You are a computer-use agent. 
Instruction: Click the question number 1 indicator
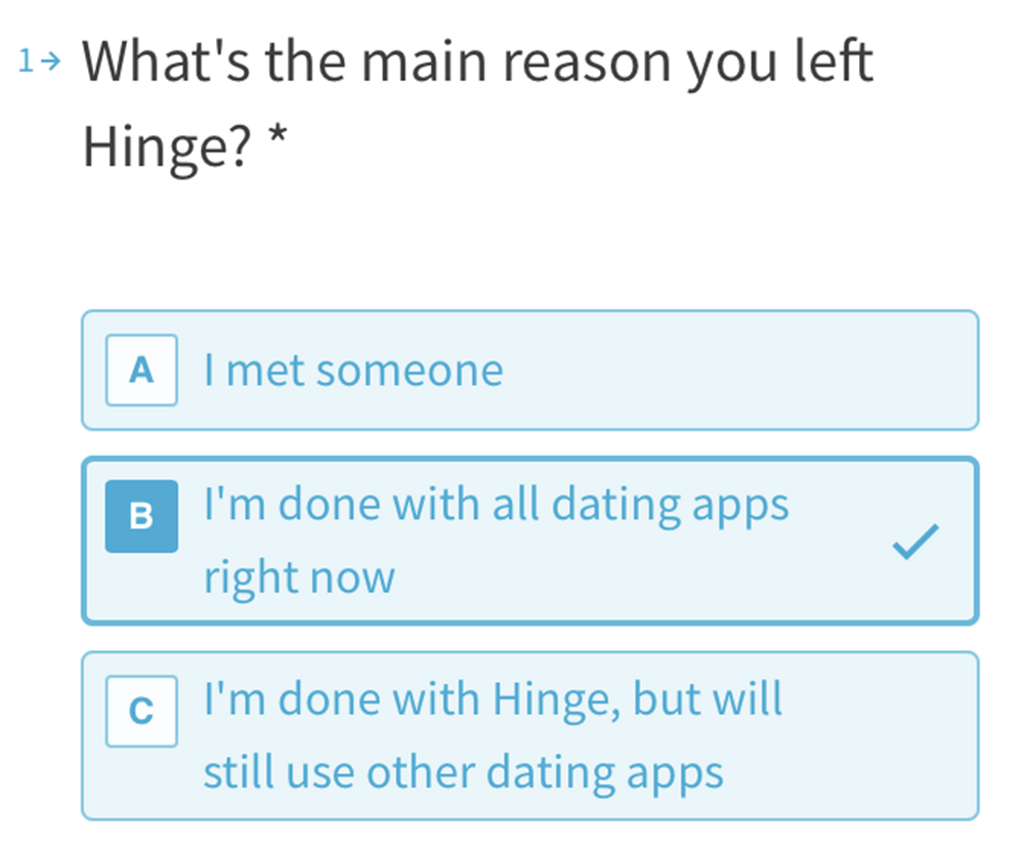click(x=26, y=60)
